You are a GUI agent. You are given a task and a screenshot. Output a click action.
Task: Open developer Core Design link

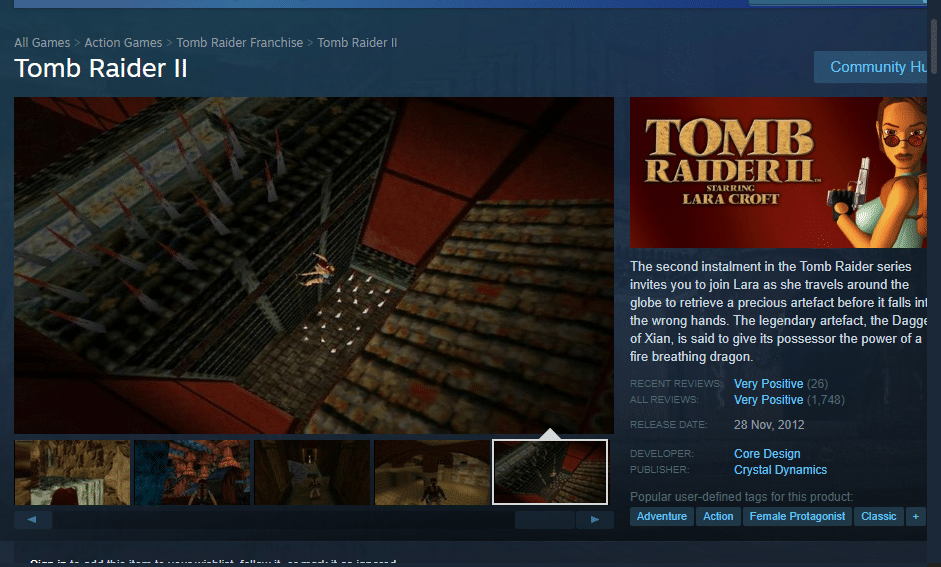[767, 454]
